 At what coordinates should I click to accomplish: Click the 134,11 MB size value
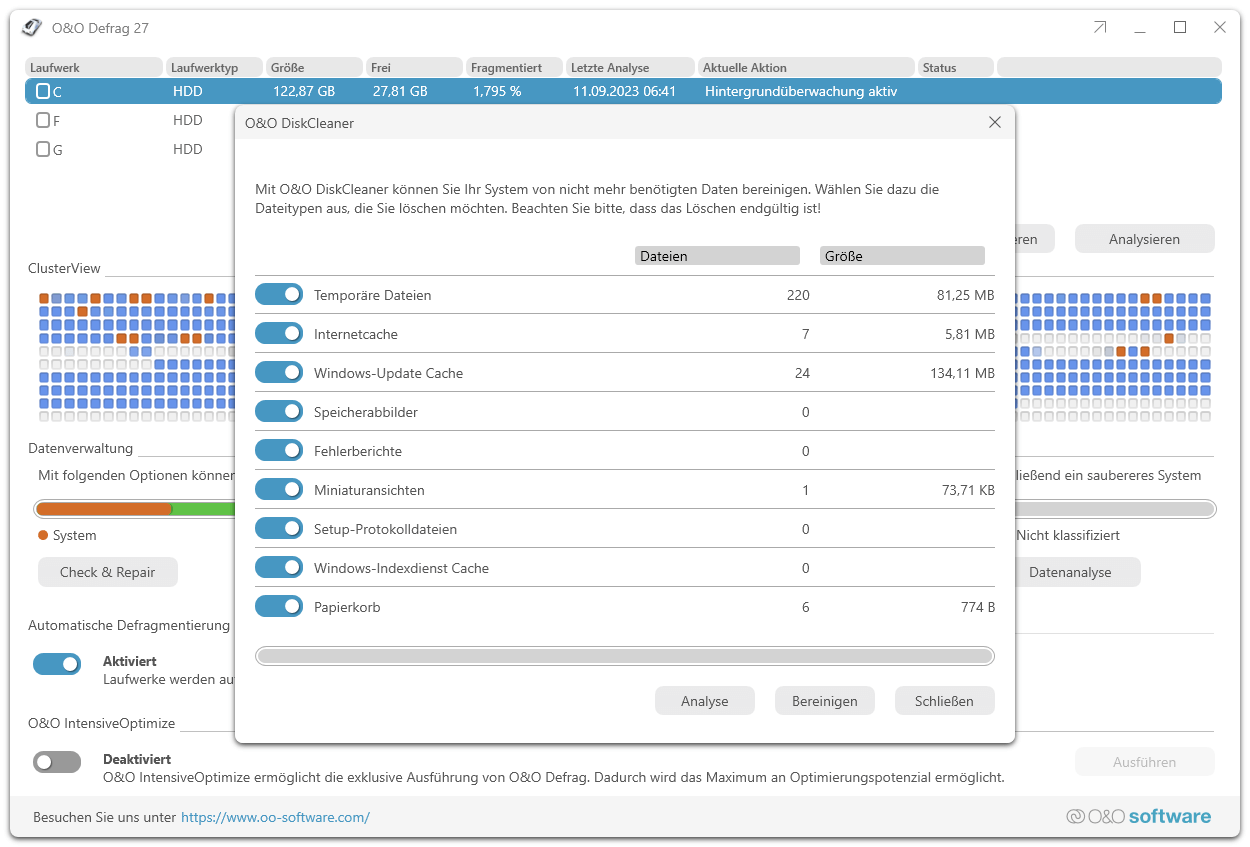point(962,373)
